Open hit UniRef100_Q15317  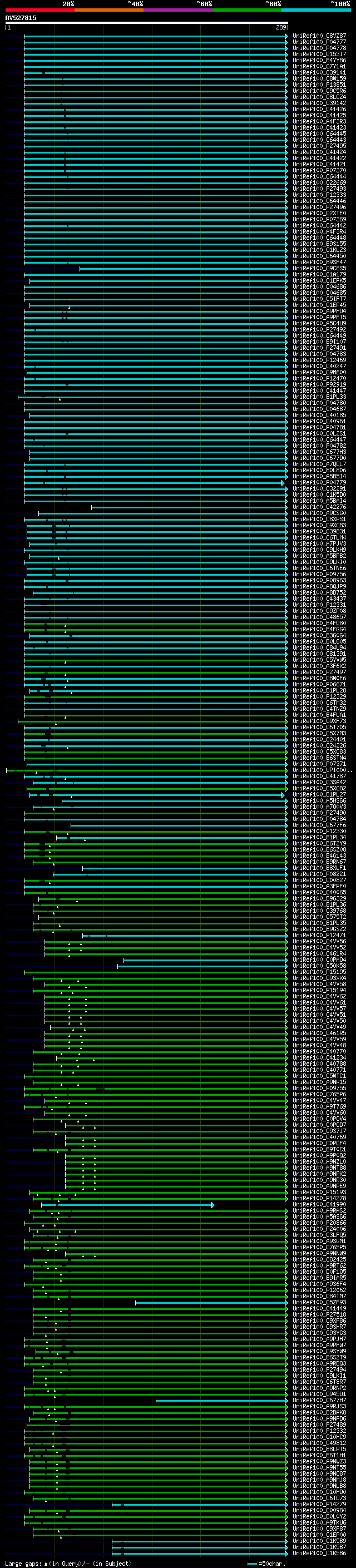tap(319, 54)
